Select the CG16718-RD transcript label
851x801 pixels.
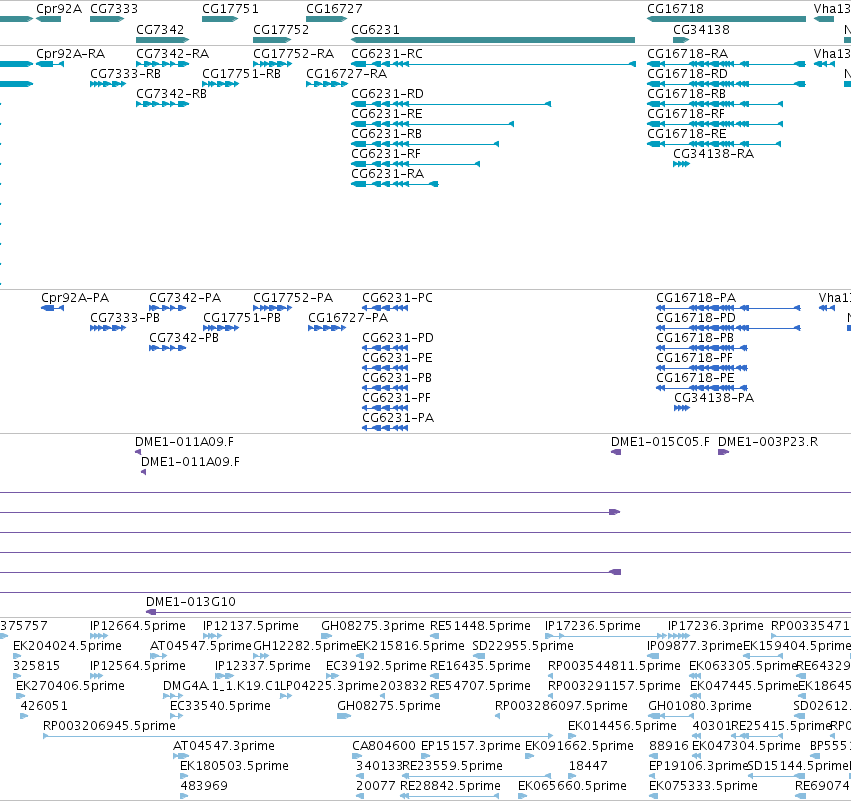[x=687, y=74]
